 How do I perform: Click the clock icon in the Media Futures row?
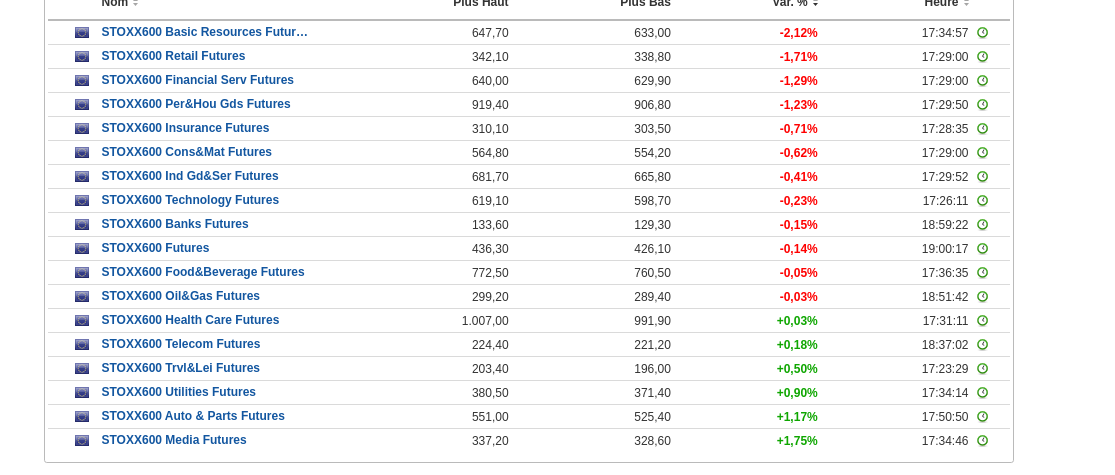pos(982,441)
